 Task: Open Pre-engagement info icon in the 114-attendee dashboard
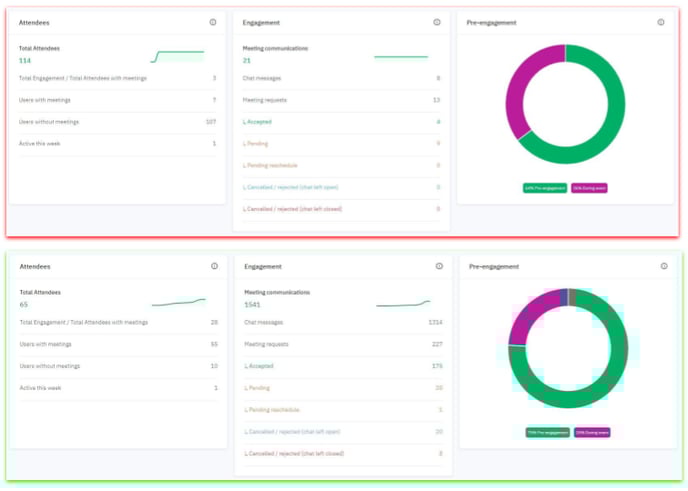pos(661,22)
